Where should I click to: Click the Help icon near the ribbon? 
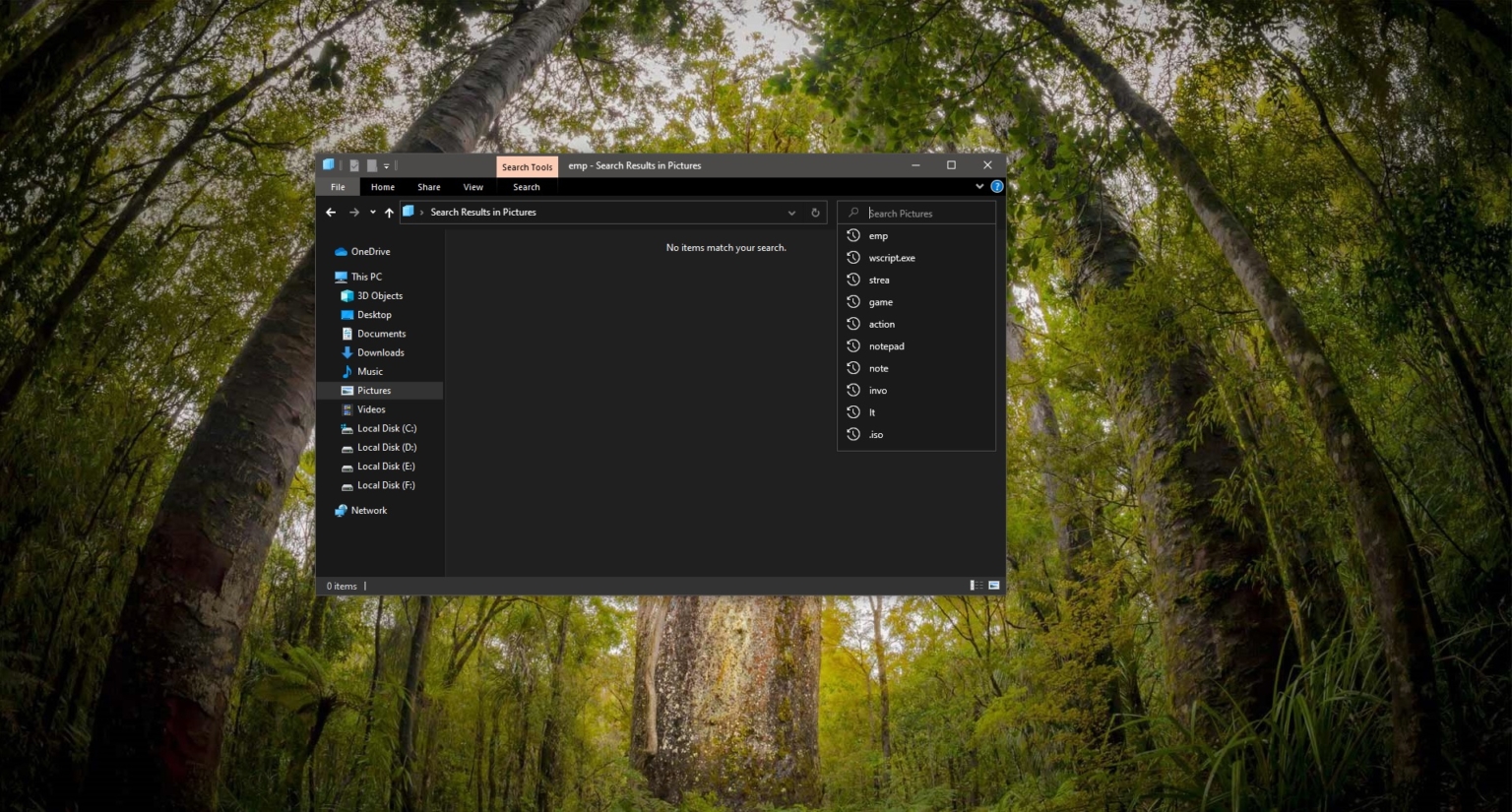click(996, 186)
